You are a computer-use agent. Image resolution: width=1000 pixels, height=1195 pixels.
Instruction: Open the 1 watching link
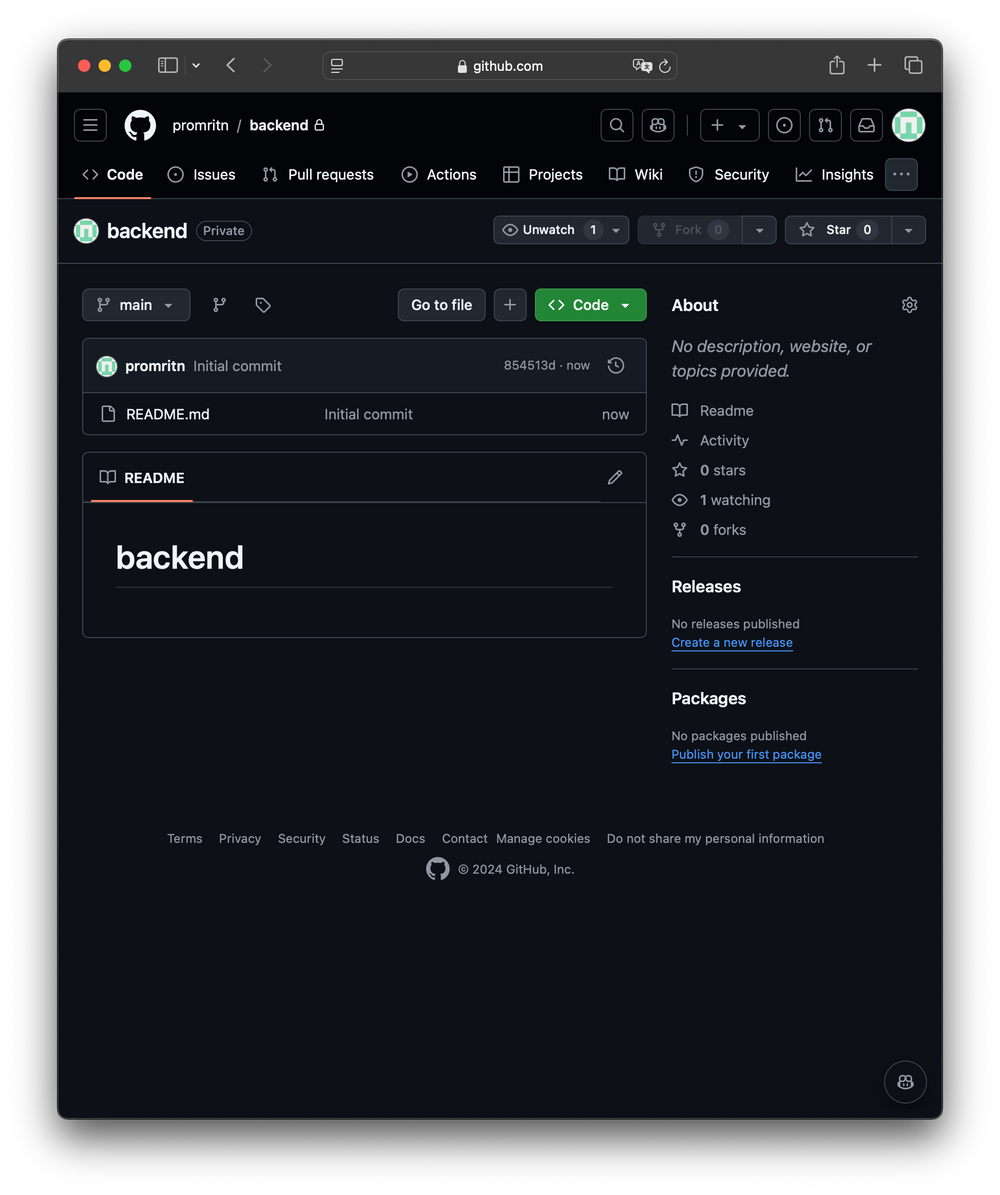(x=721, y=500)
